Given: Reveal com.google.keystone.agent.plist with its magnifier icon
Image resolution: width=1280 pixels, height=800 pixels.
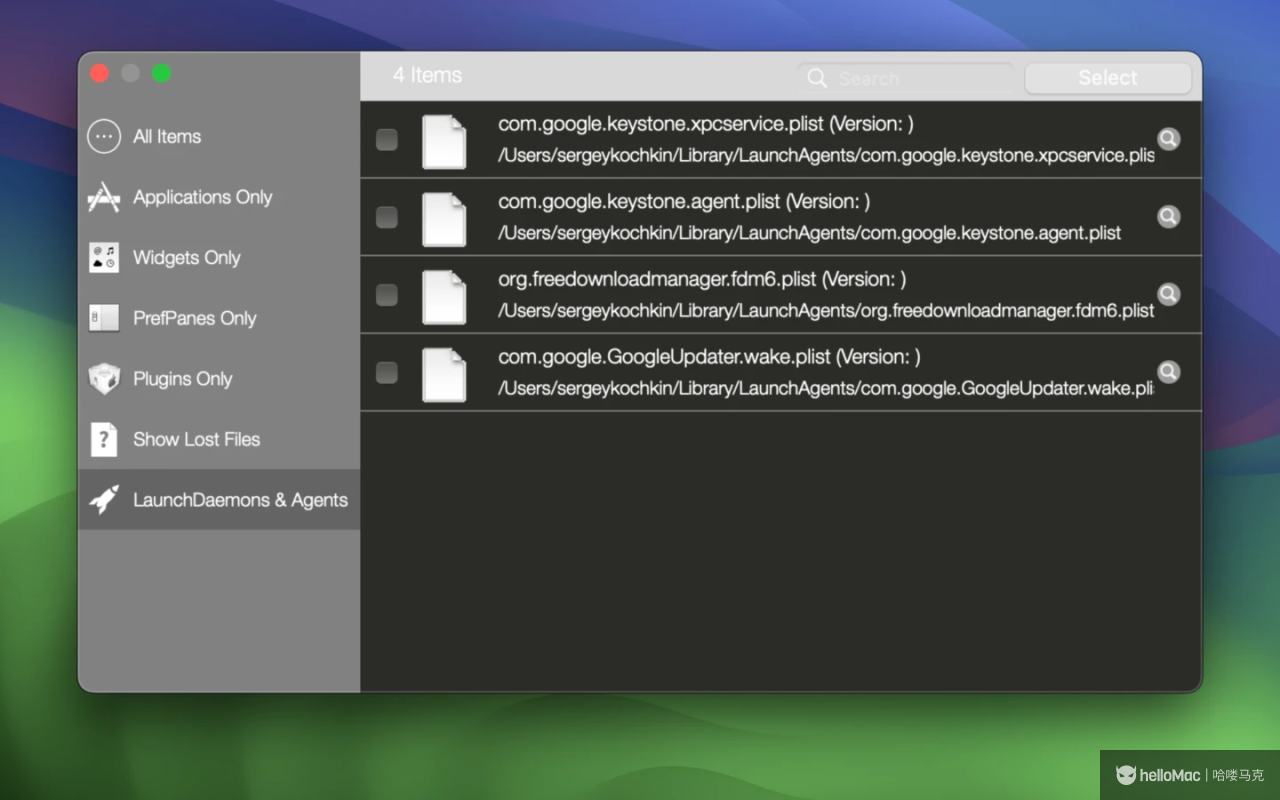Looking at the screenshot, I should click(x=1168, y=217).
